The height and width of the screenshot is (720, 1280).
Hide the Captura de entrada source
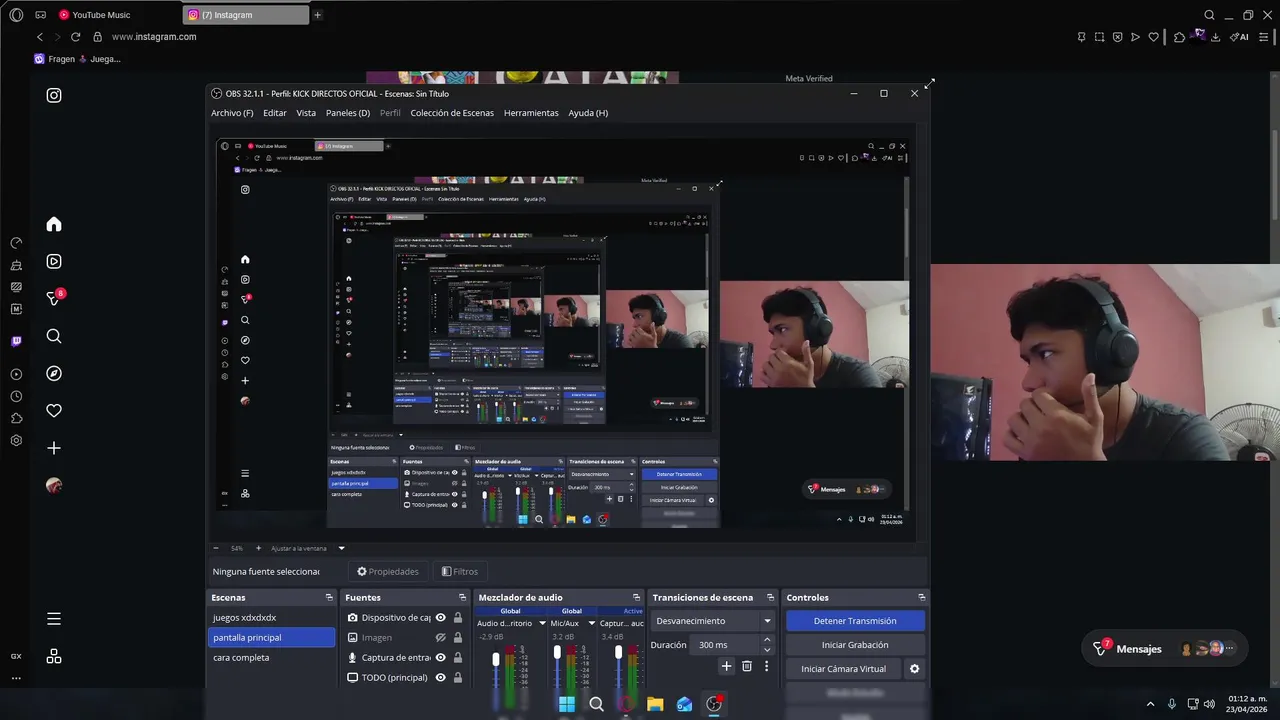(440, 658)
